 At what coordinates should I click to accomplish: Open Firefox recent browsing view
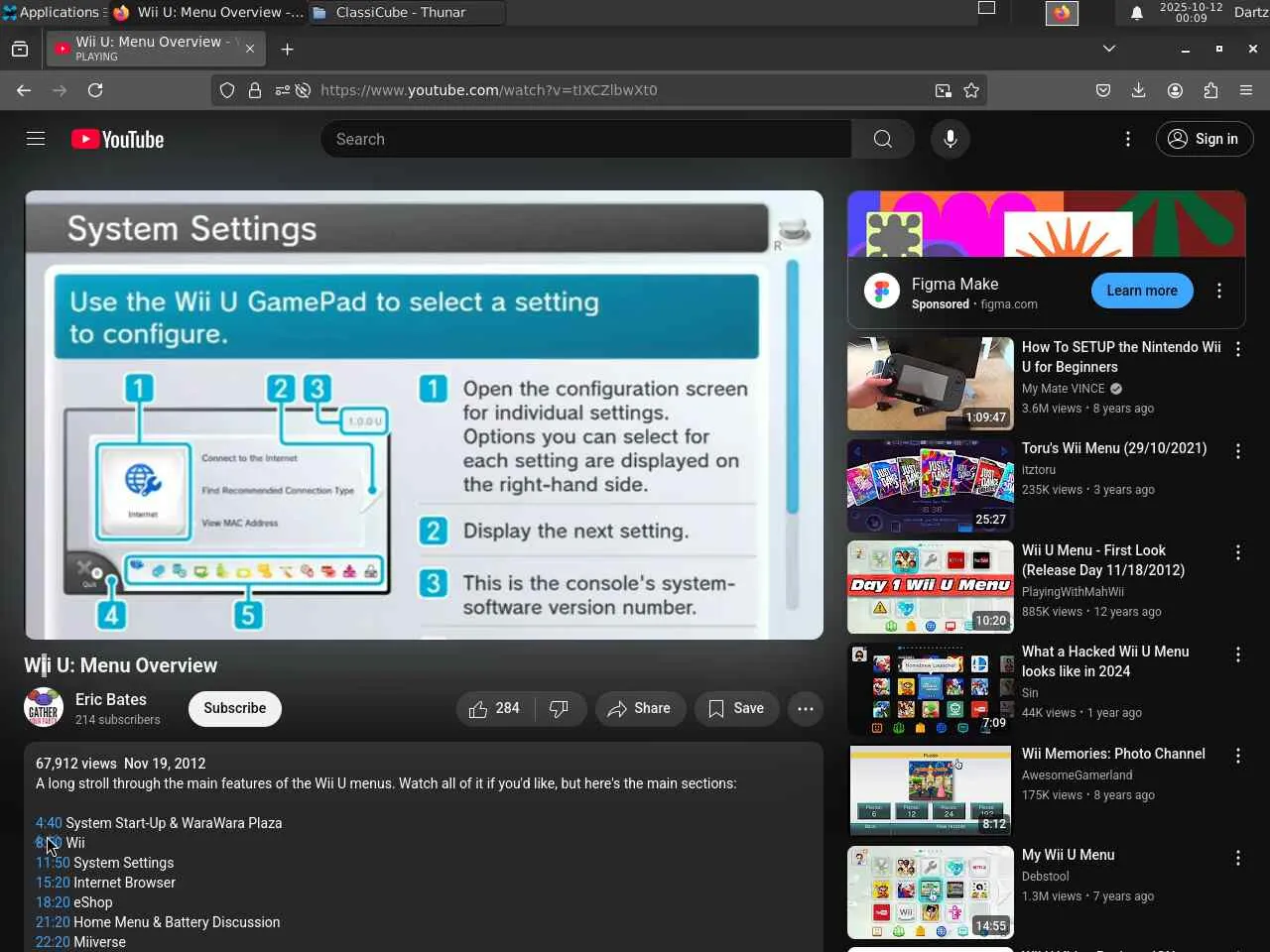tap(20, 49)
